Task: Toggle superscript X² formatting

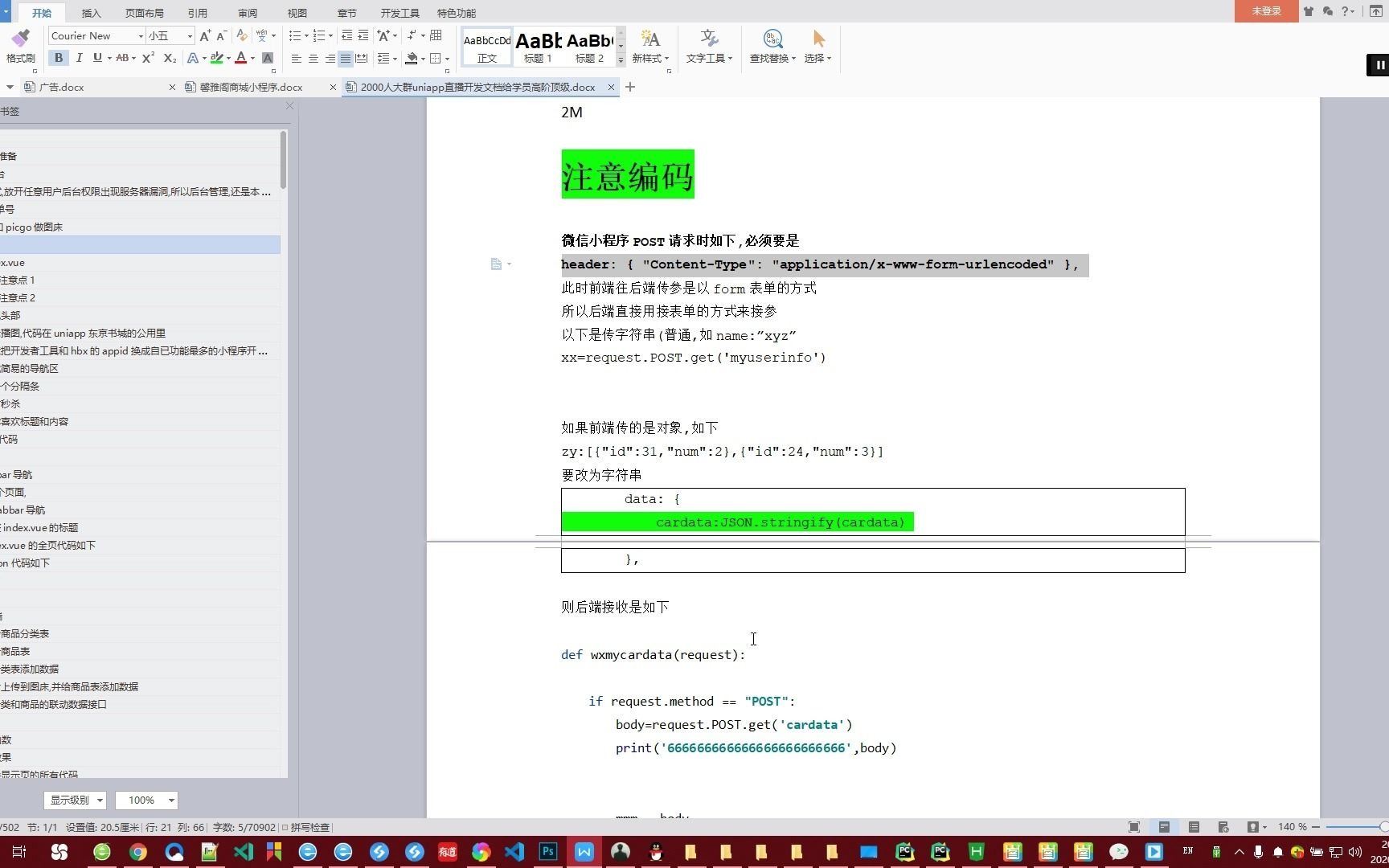Action: point(148,58)
